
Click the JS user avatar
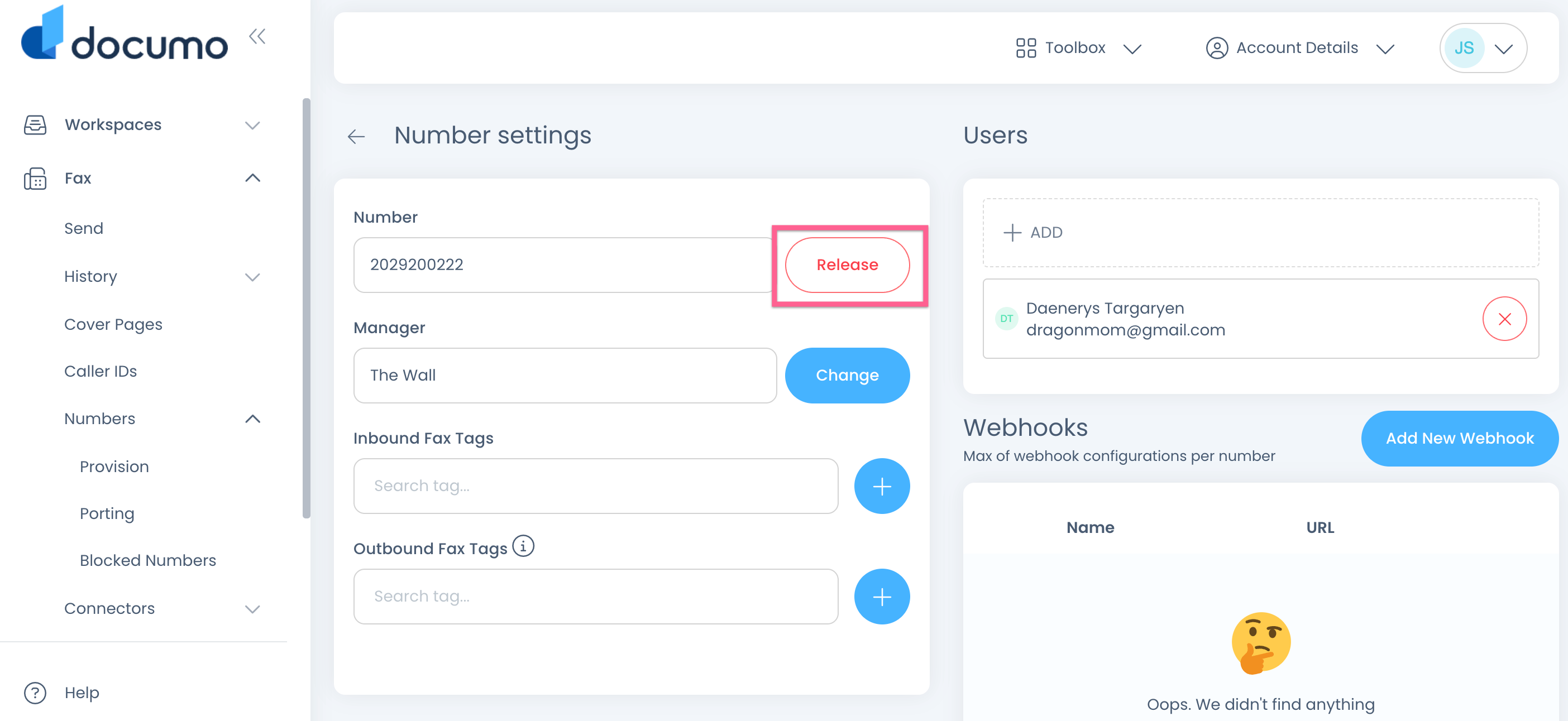click(1464, 48)
